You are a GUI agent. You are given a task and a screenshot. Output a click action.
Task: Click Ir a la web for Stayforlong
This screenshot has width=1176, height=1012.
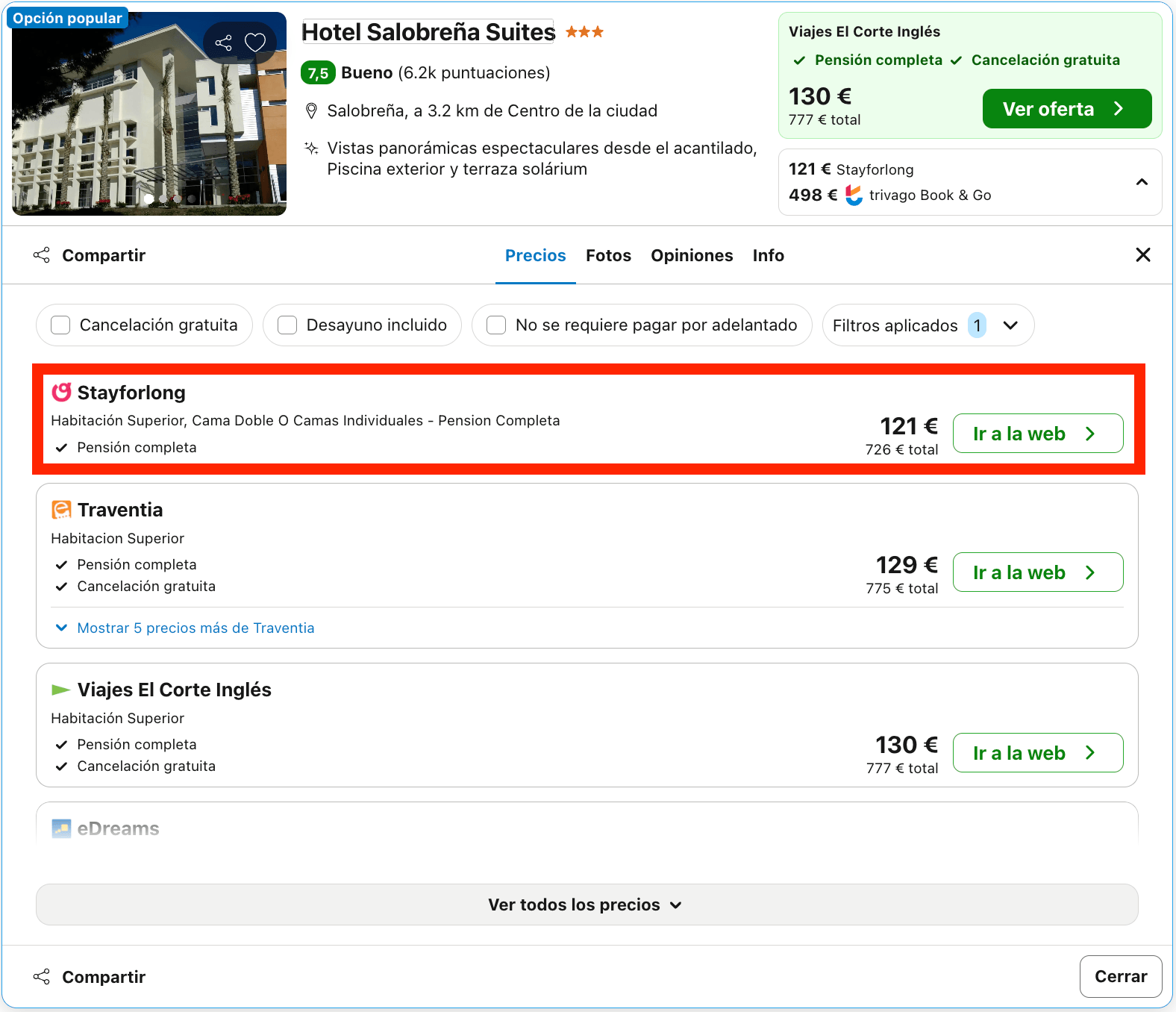pyautogui.click(x=1038, y=434)
